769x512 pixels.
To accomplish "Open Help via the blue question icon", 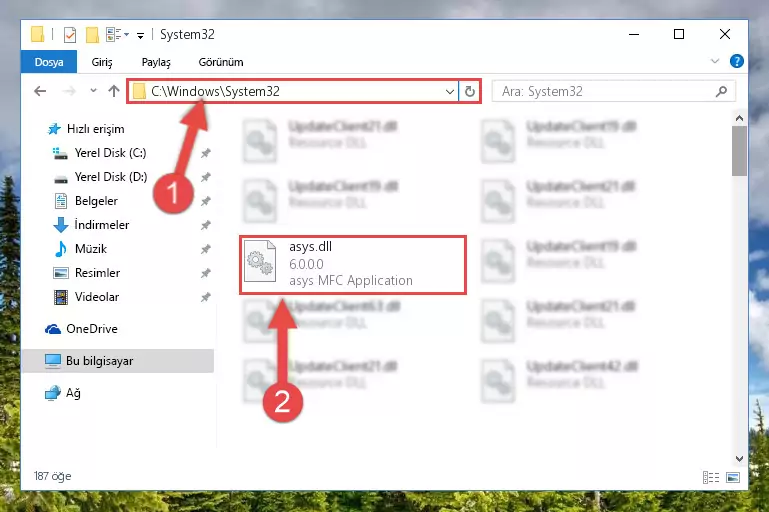I will [x=736, y=61].
